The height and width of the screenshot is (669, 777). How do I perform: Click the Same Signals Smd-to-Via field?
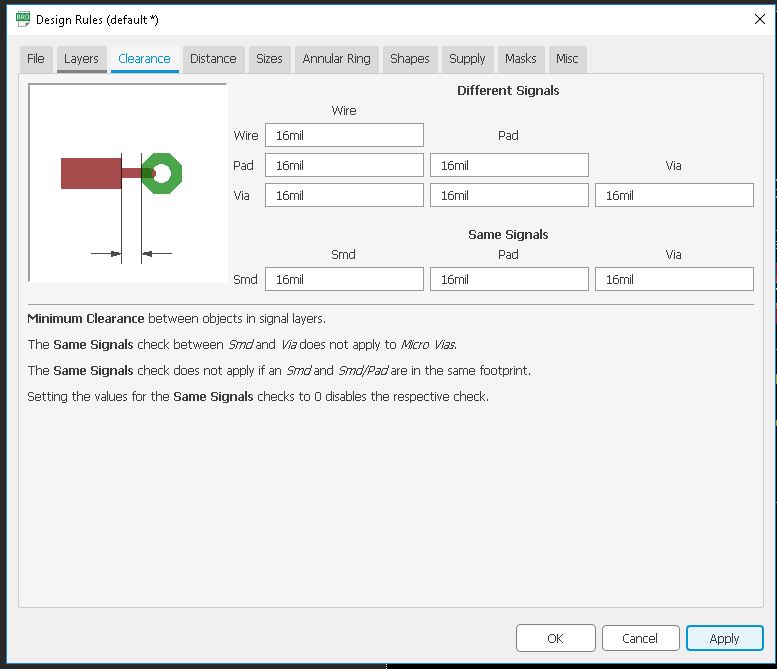pyautogui.click(x=674, y=279)
